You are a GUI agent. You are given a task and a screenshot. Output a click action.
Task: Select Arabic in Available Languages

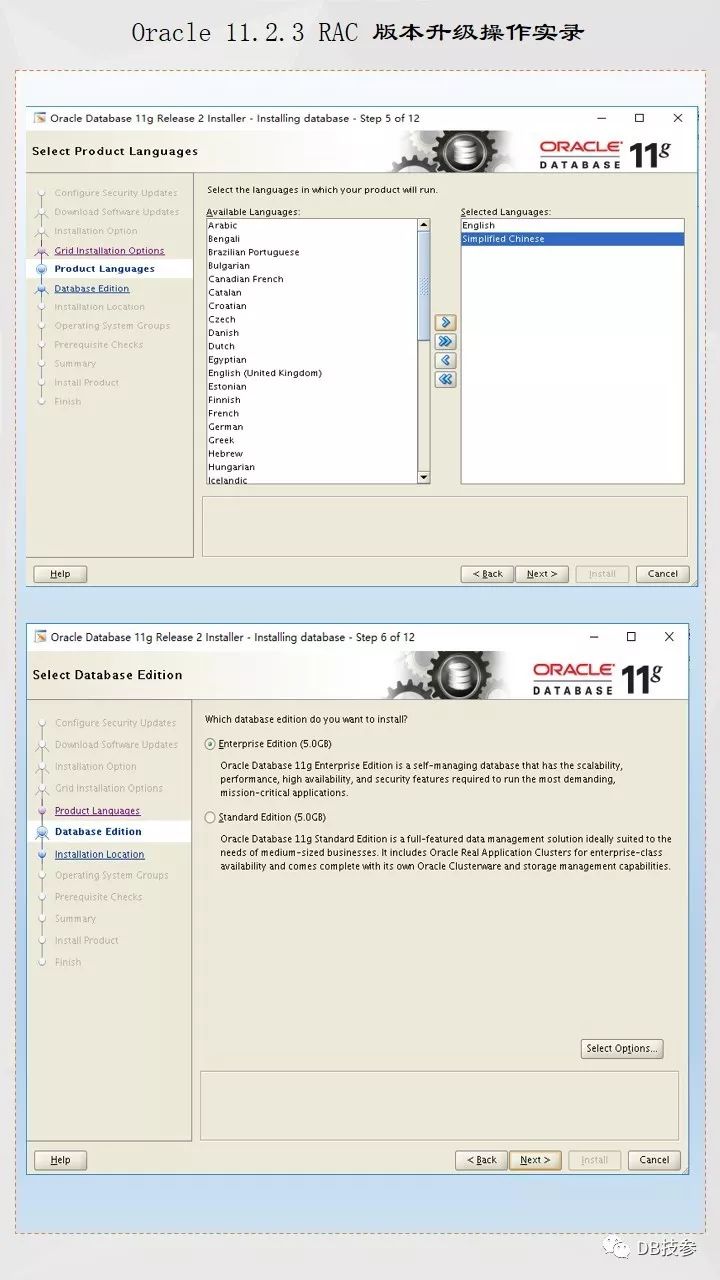tap(223, 226)
